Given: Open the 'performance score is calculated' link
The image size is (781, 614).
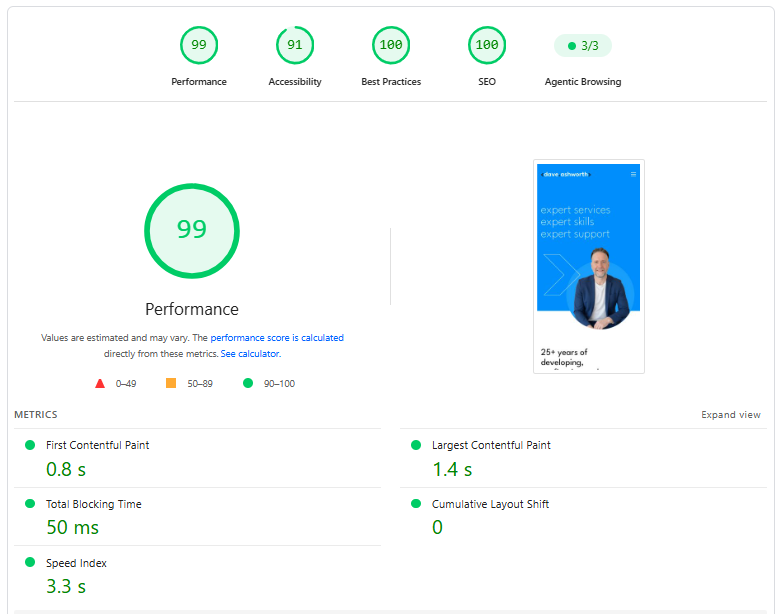Looking at the screenshot, I should pyautogui.click(x=277, y=338).
